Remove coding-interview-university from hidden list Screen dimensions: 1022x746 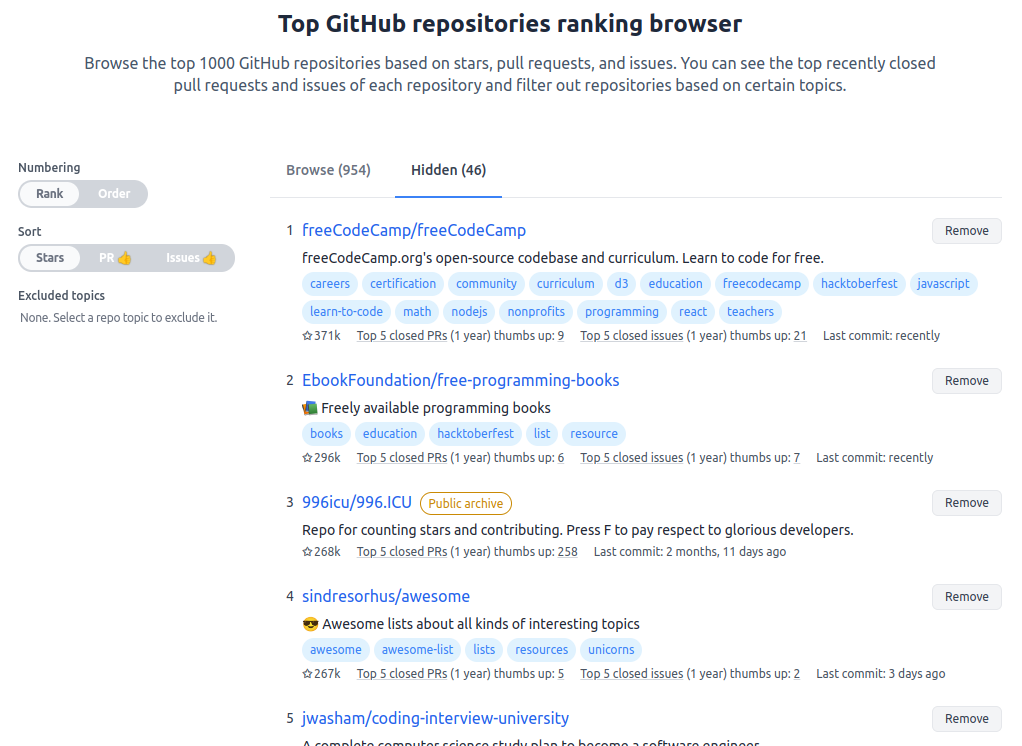(x=967, y=719)
